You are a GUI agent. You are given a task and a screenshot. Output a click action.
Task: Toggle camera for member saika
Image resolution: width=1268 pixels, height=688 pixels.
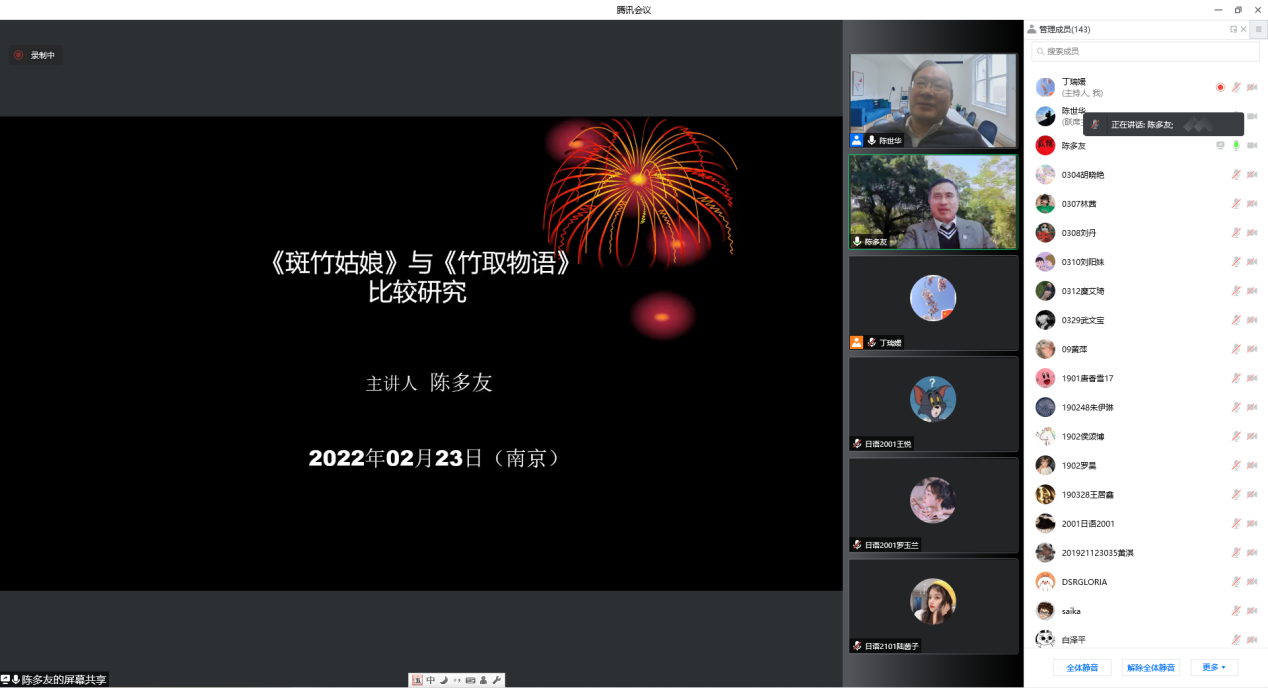click(1252, 611)
